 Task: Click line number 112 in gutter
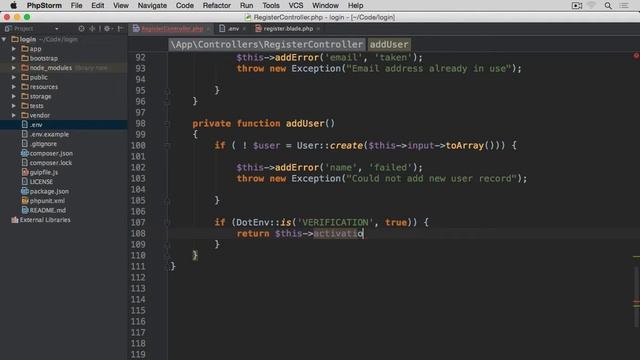coord(138,278)
